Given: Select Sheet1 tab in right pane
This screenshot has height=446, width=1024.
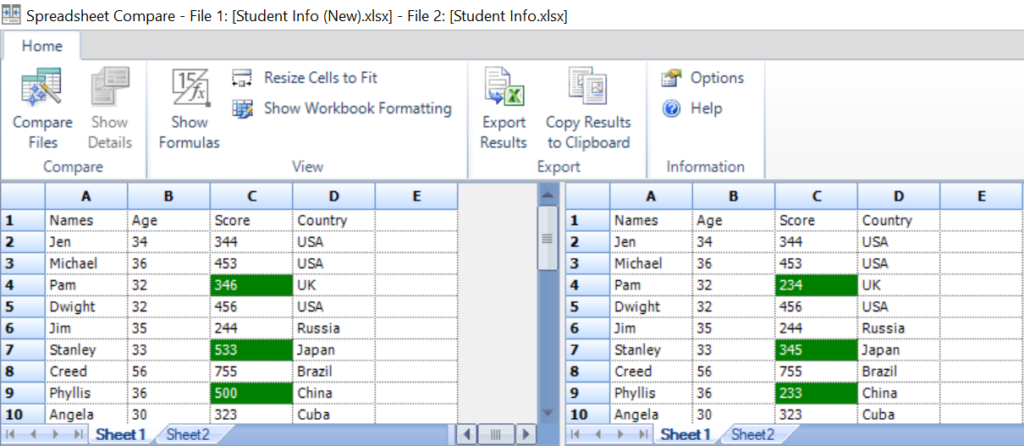Looking at the screenshot, I should tap(686, 434).
